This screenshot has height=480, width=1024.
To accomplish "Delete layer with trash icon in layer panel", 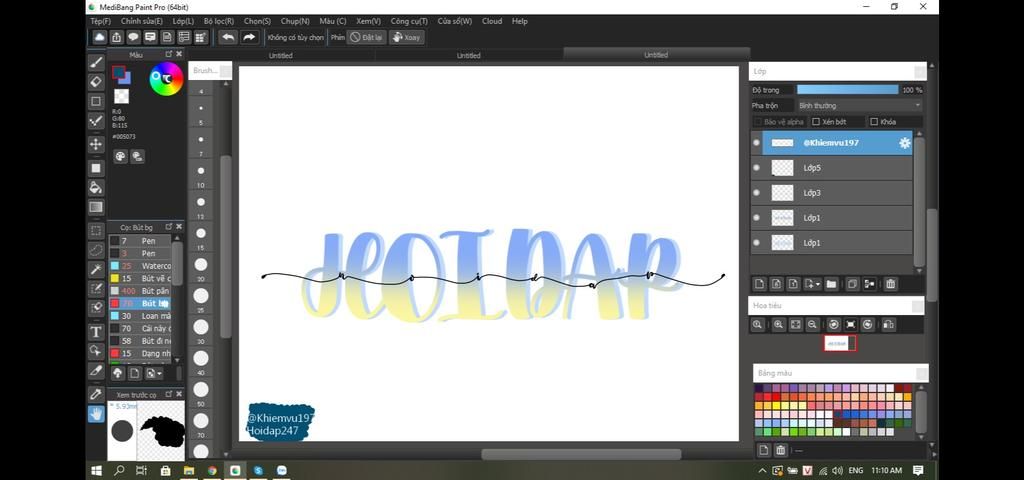I will 891,284.
